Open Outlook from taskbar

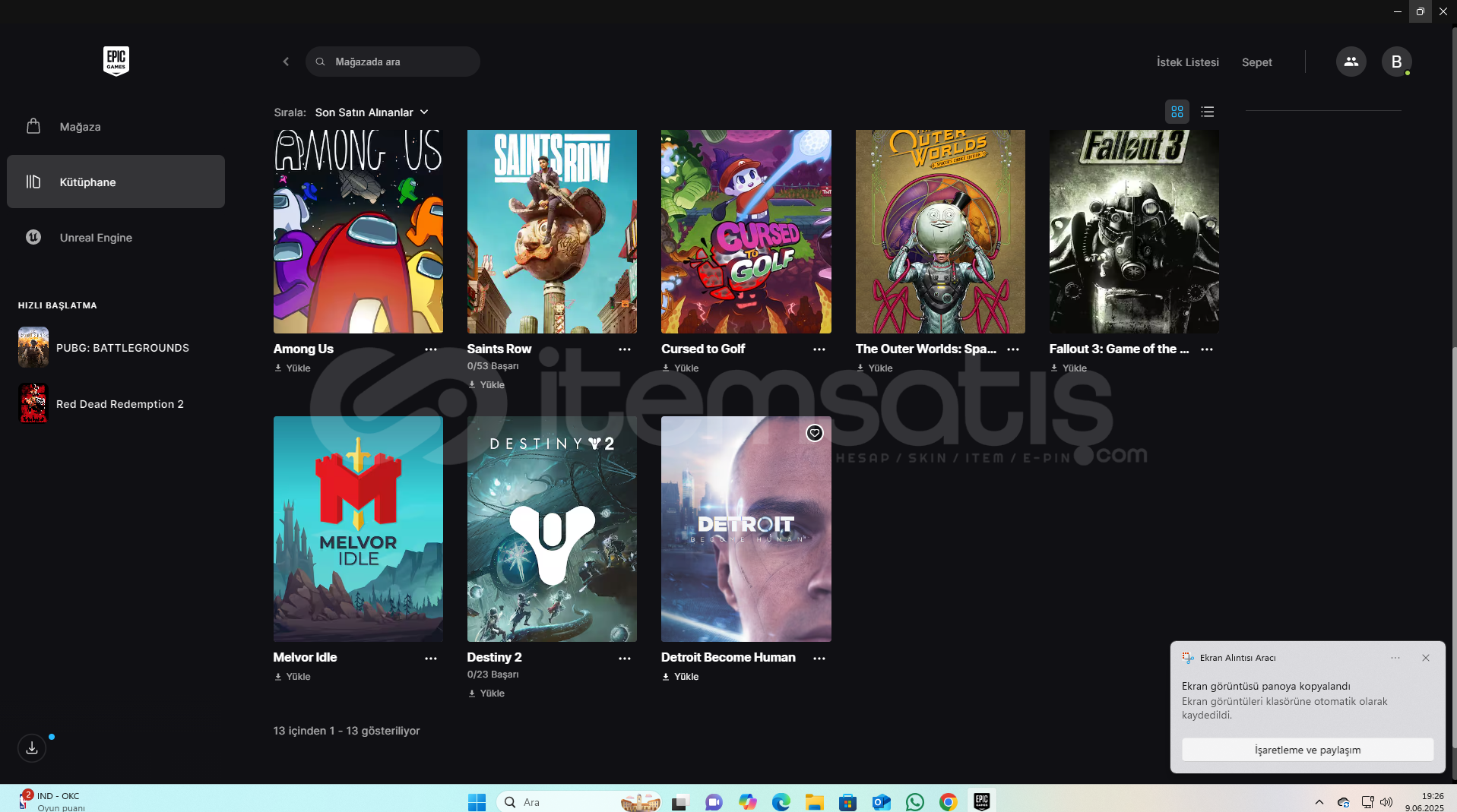881,802
